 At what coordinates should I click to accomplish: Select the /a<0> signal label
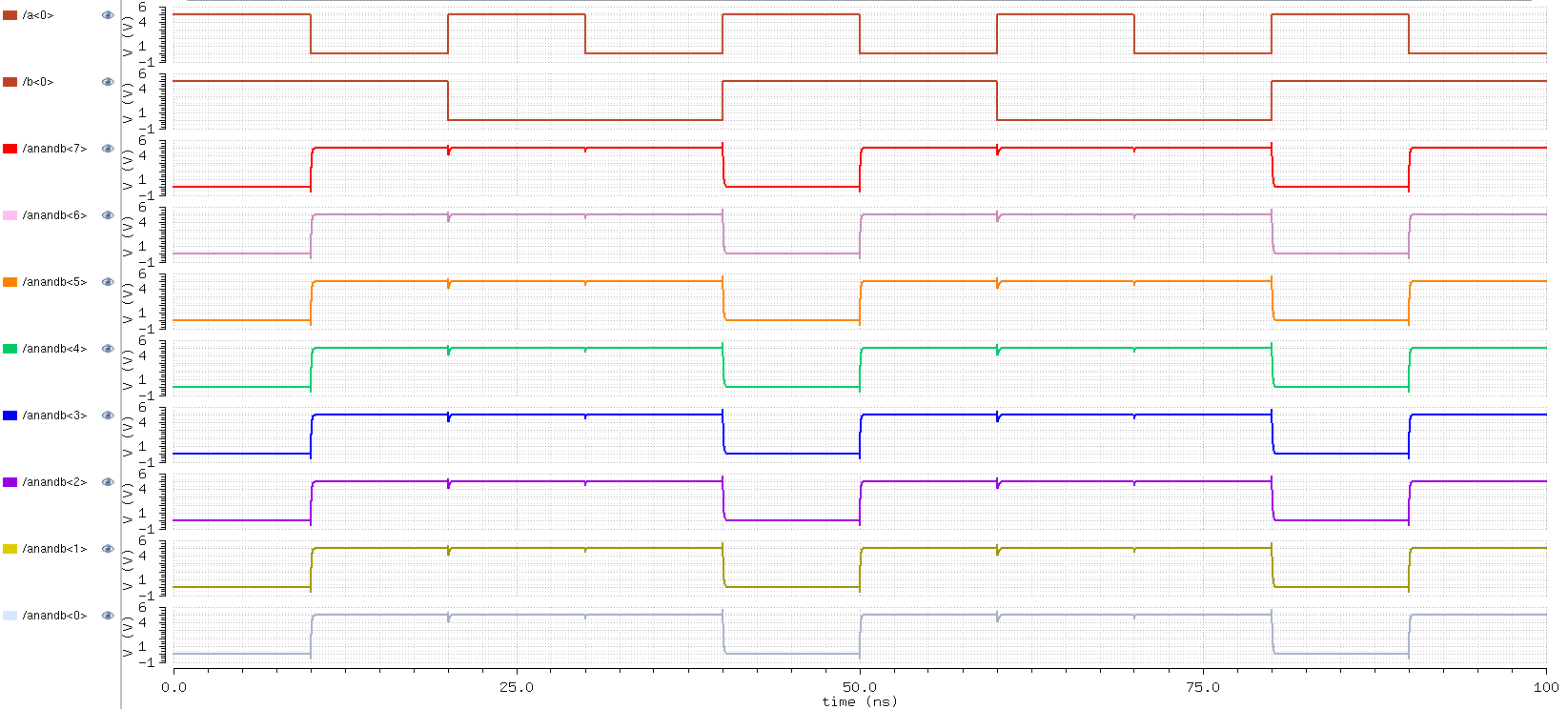[38, 15]
